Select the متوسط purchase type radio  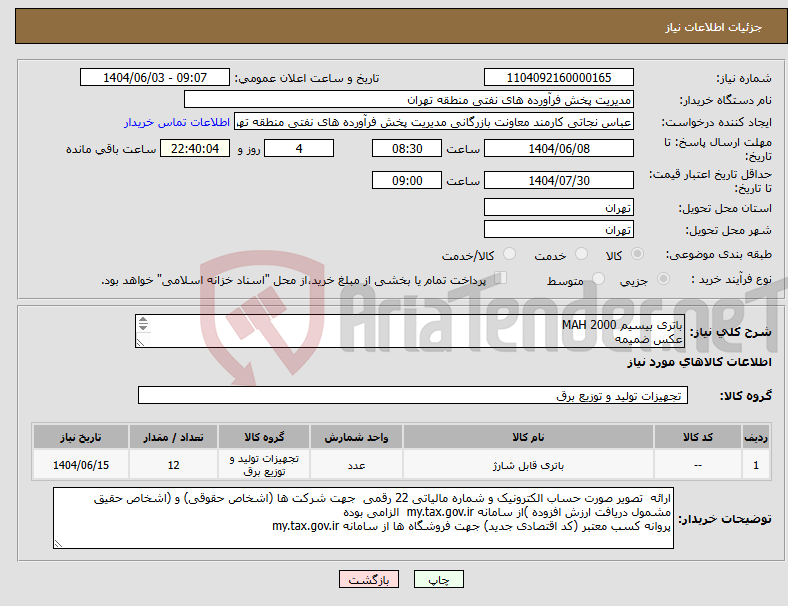(598, 279)
